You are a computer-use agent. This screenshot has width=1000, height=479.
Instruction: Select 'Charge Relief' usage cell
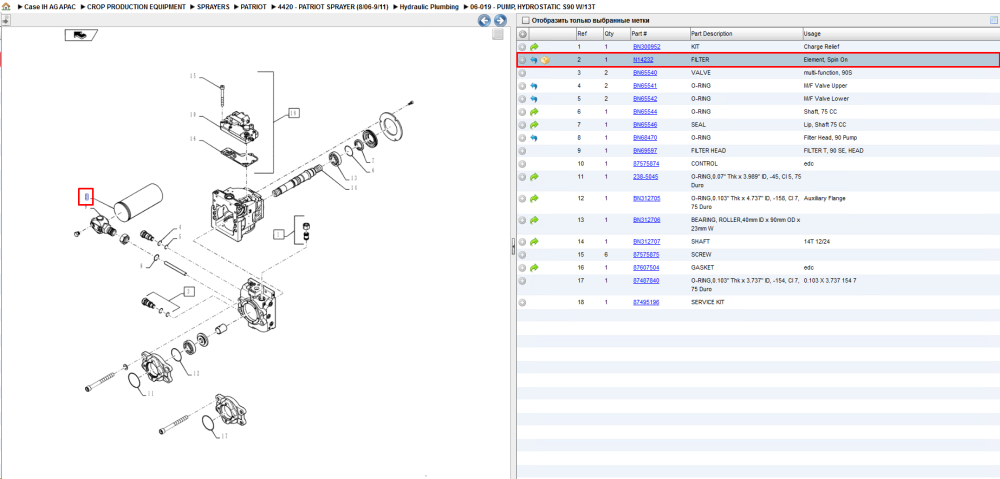pos(821,47)
